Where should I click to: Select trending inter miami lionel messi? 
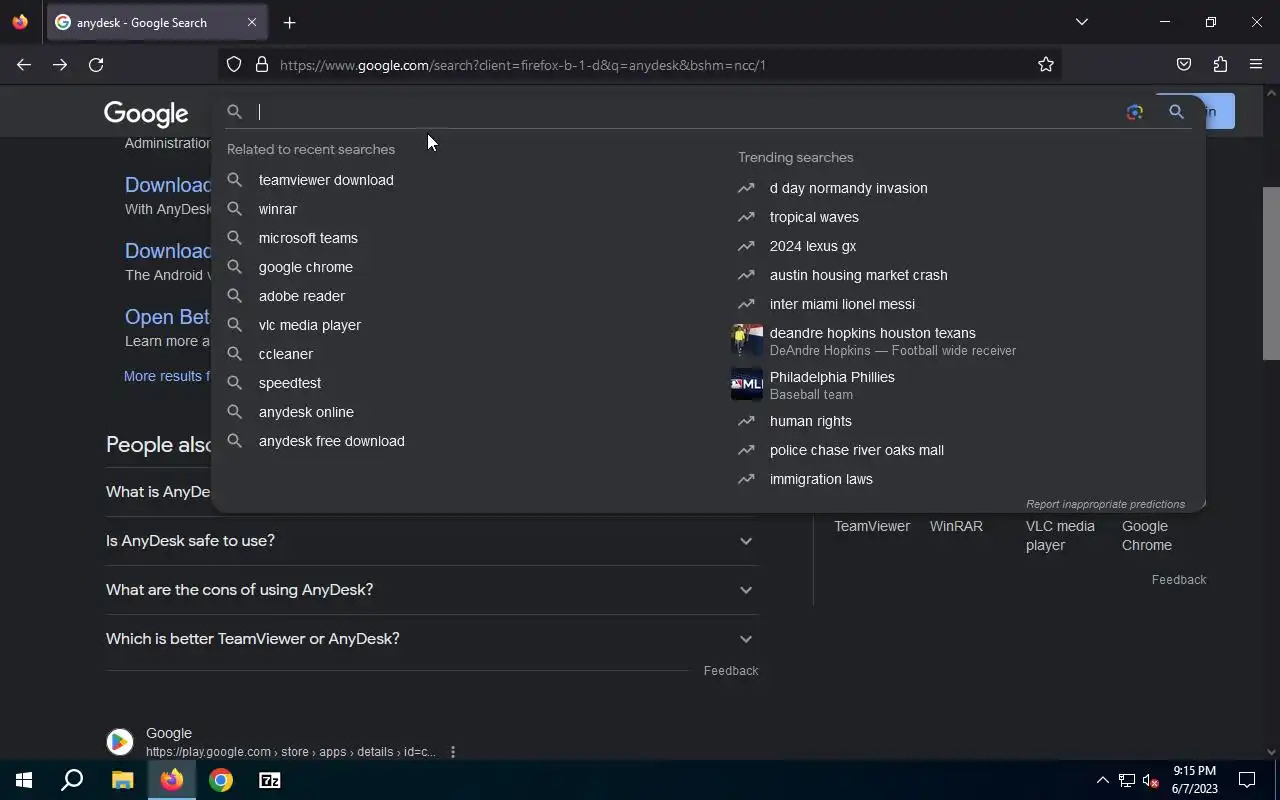click(842, 304)
